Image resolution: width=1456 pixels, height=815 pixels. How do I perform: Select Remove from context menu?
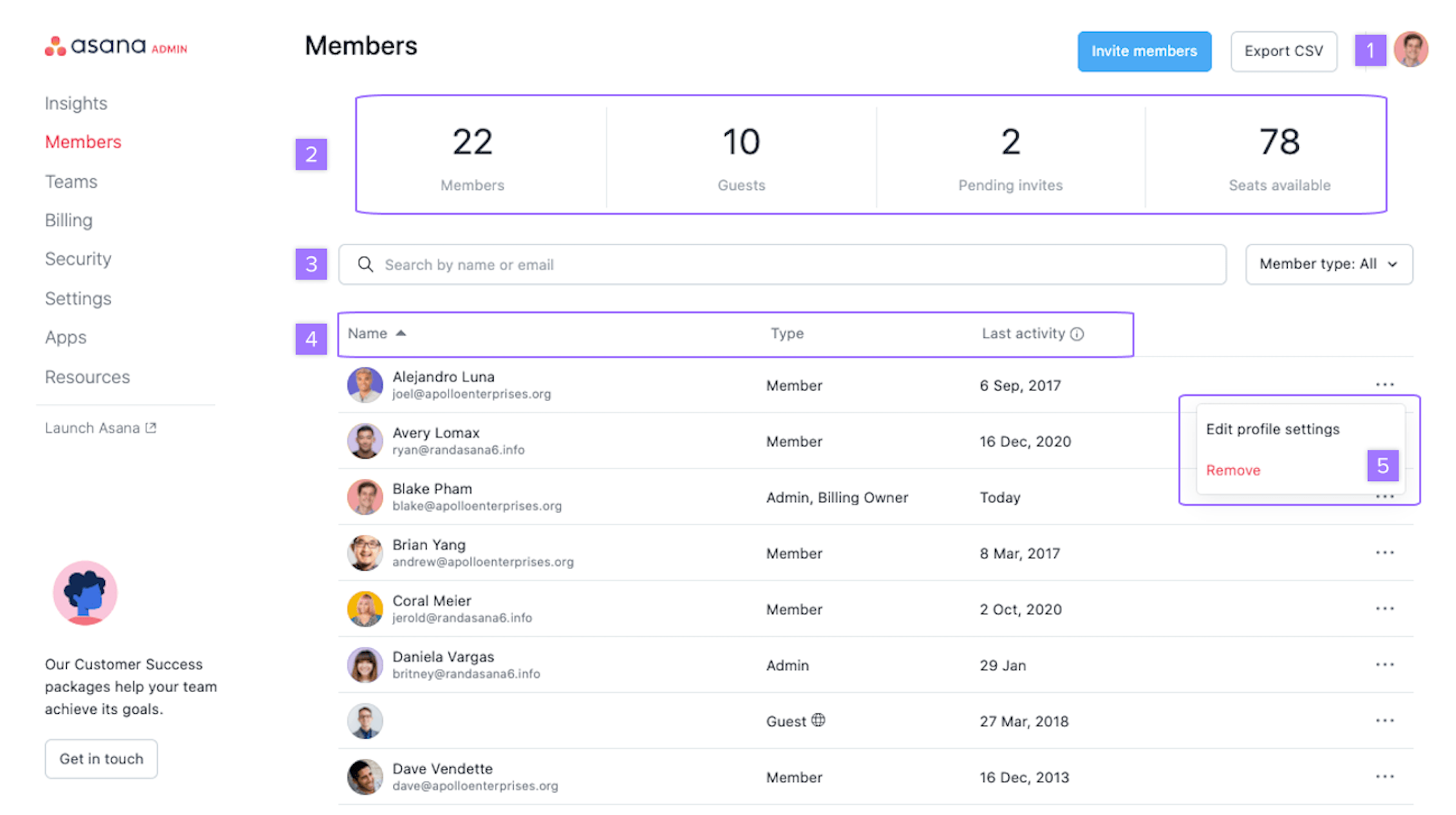point(1232,468)
